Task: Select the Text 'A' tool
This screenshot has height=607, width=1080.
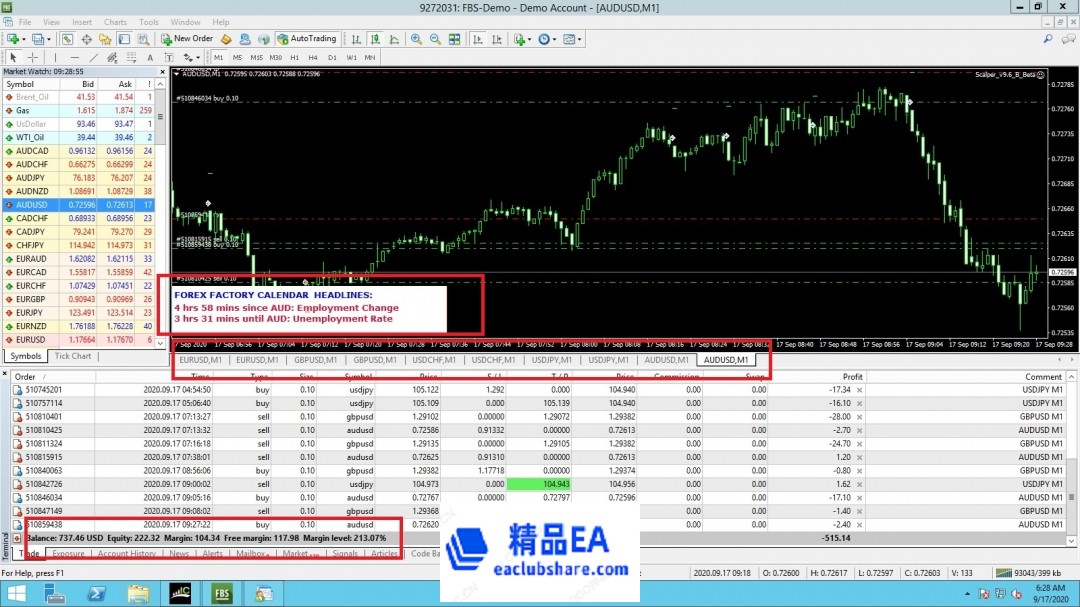Action: (x=150, y=58)
